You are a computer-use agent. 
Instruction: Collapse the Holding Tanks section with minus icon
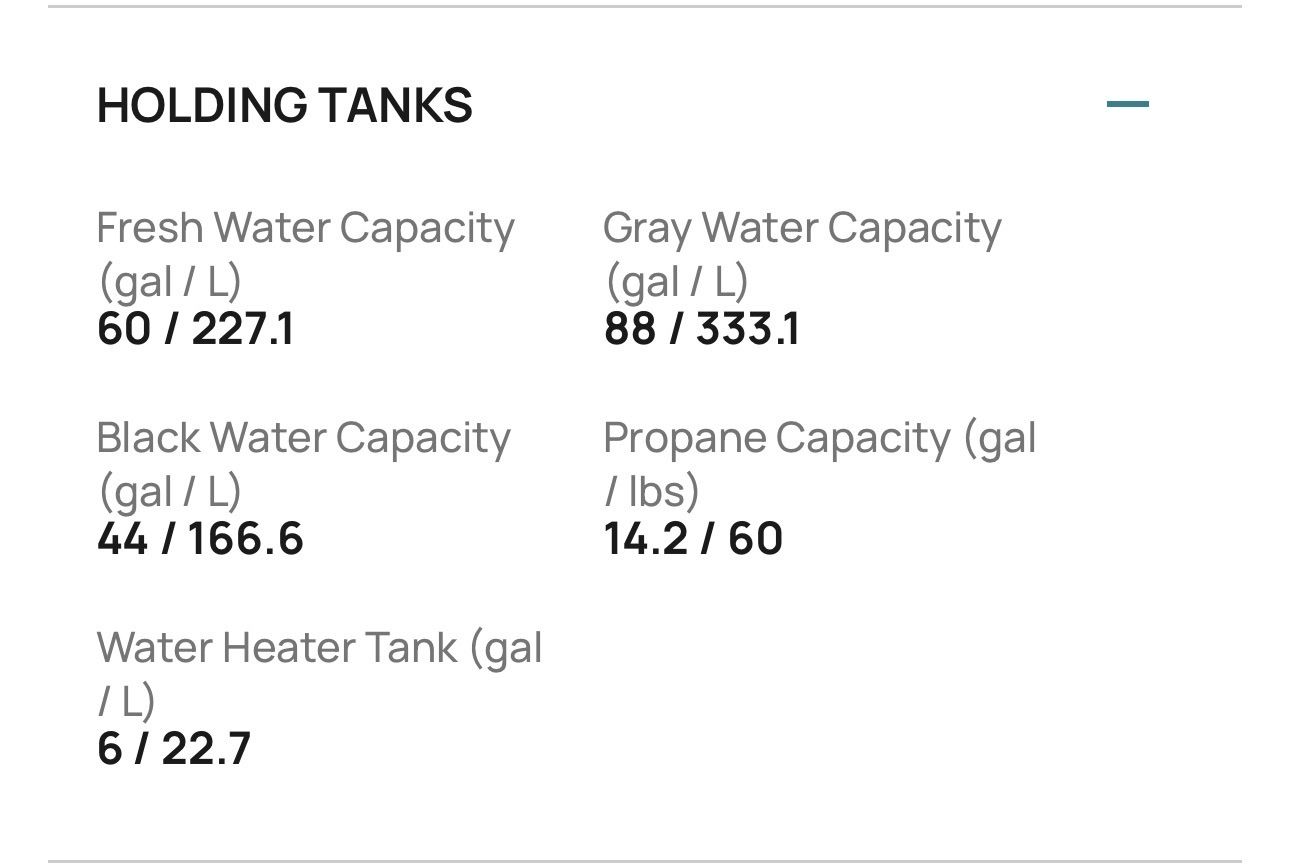coord(1128,104)
